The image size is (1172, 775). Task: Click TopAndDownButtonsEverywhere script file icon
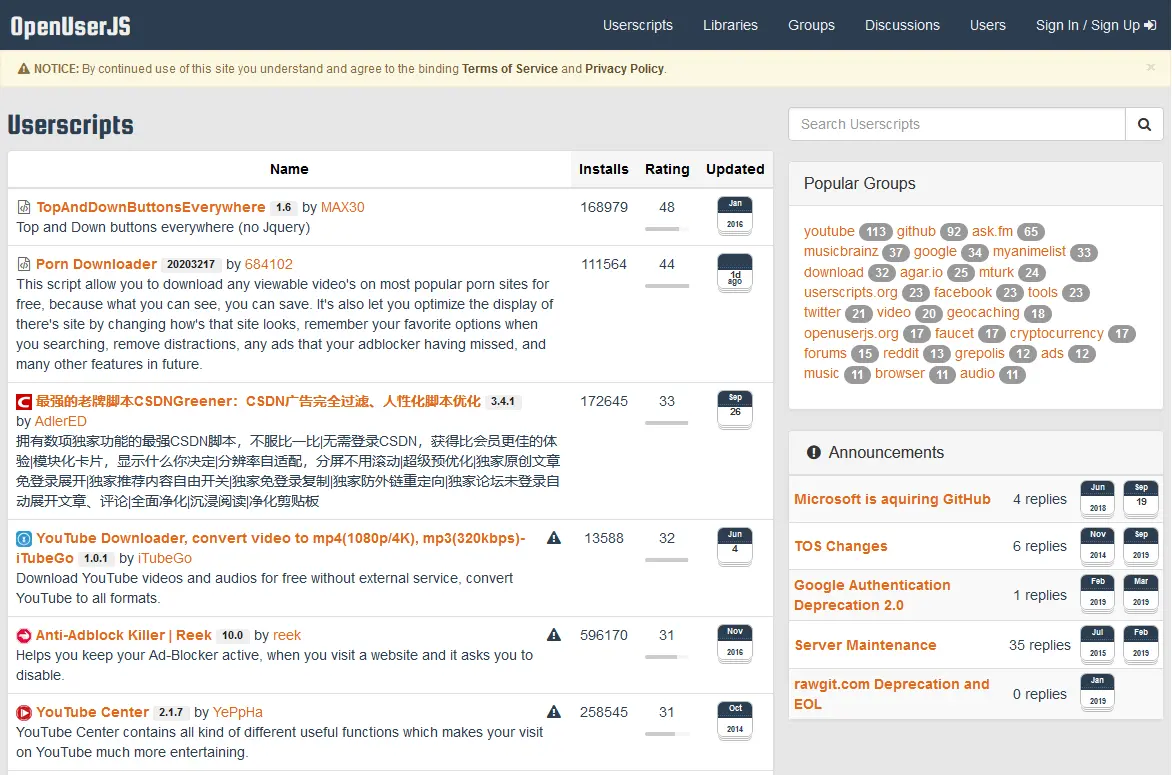pos(24,207)
